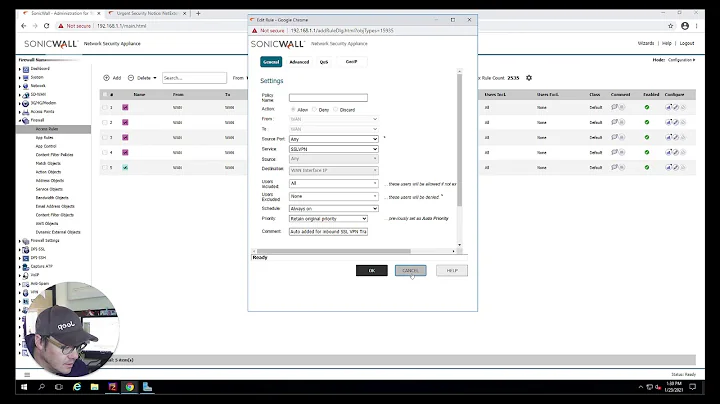Open Address Objects in the Firewall menu
Image resolution: width=720 pixels, height=404 pixels.
click(50, 180)
